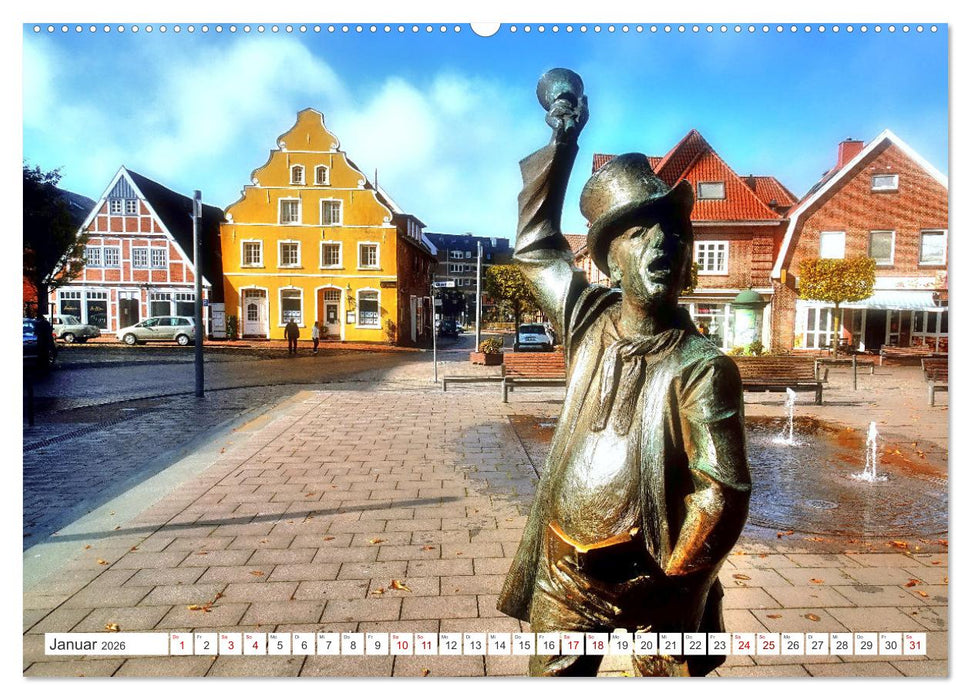Screen dimensions: 971x700
Task: Select the Januar month label
Action: point(75,645)
